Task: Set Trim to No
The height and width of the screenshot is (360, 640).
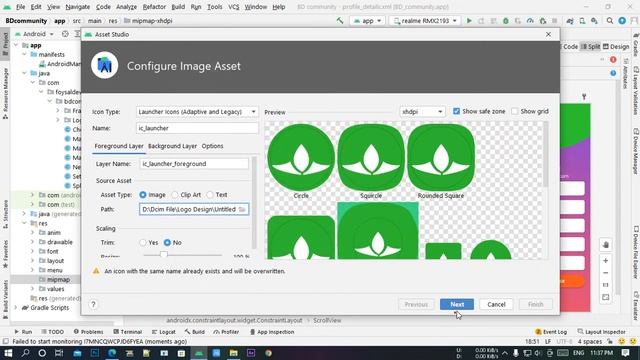Action: click(x=167, y=242)
